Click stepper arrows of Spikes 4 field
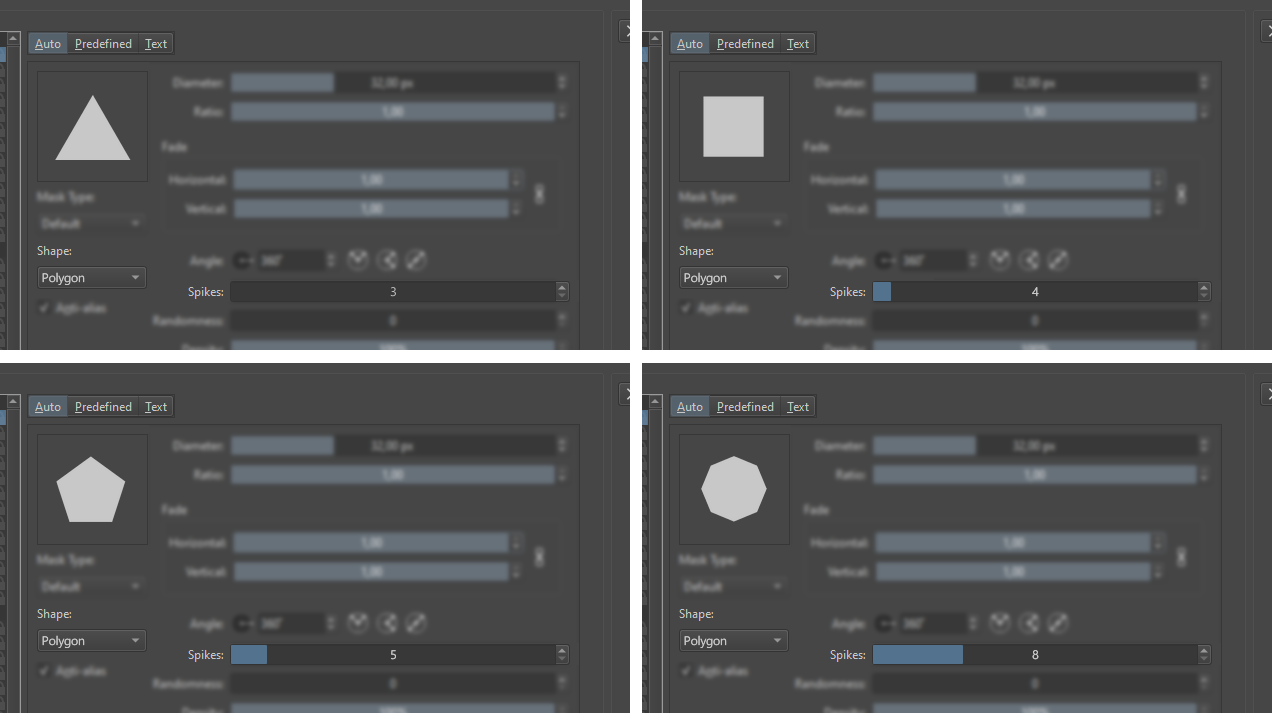The image size is (1272, 713). [x=1204, y=292]
